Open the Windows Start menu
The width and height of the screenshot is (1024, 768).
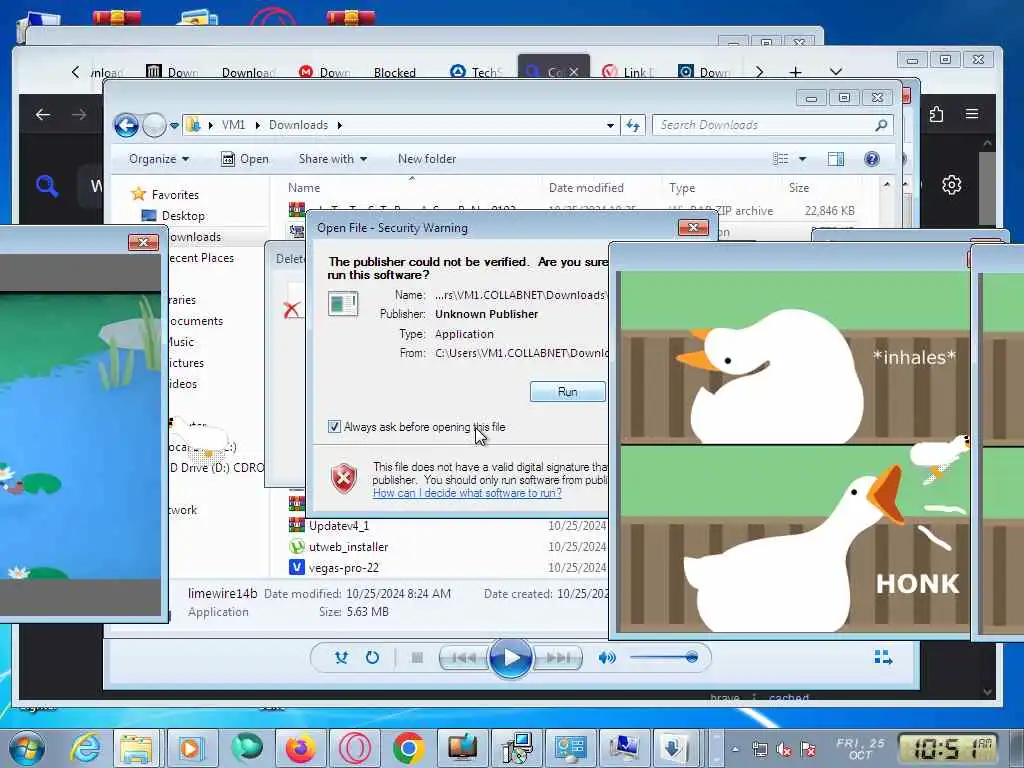tap(27, 748)
